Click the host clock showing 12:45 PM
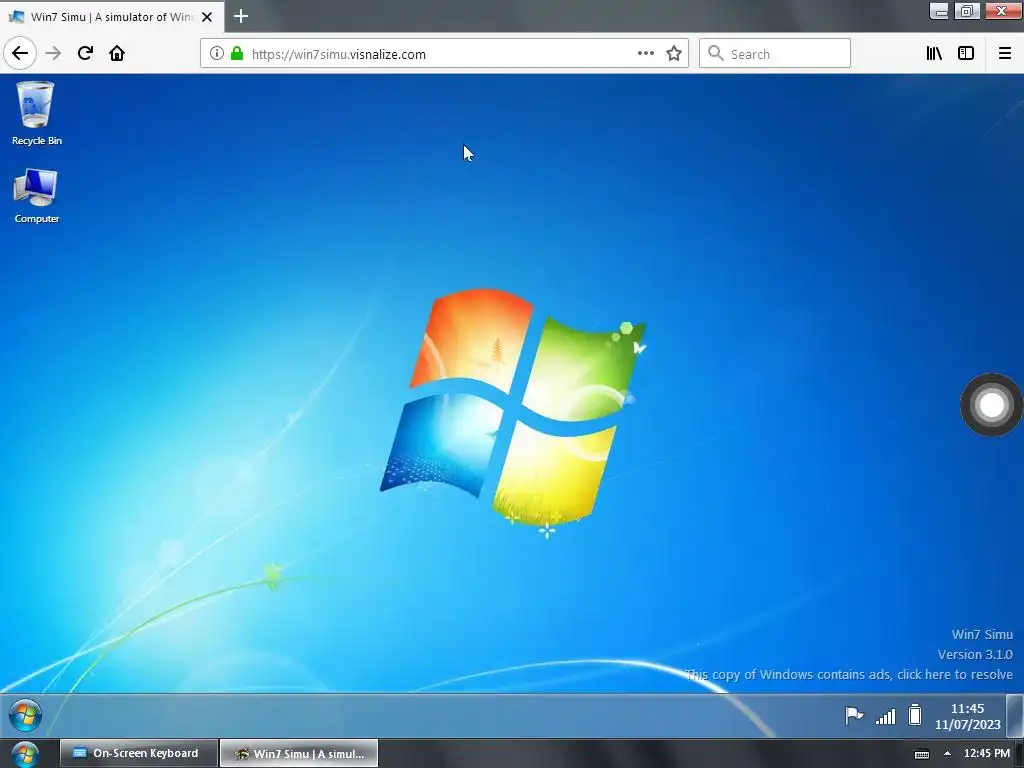This screenshot has height=768, width=1024. (987, 754)
